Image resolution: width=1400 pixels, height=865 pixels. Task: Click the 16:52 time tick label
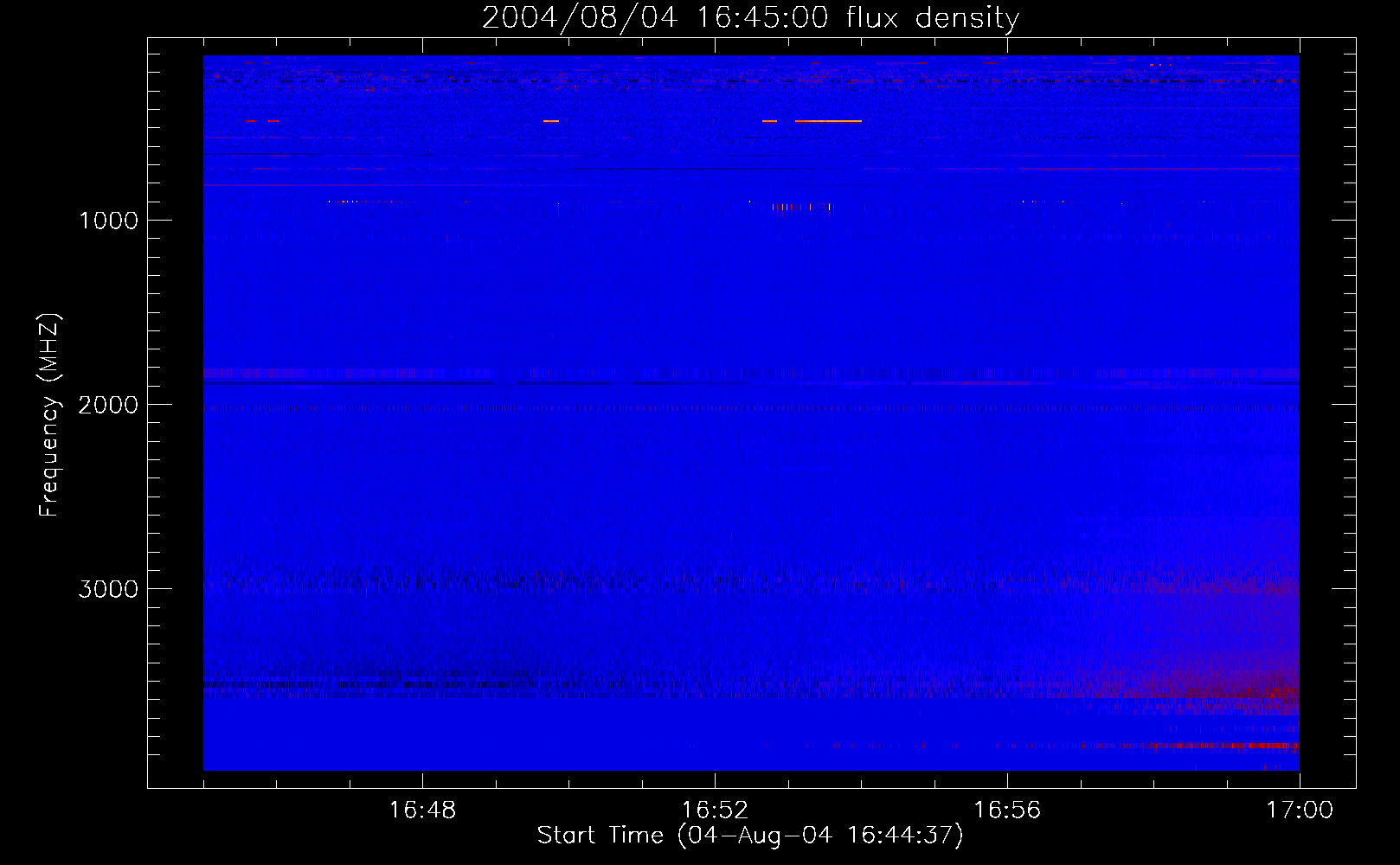pos(715,811)
